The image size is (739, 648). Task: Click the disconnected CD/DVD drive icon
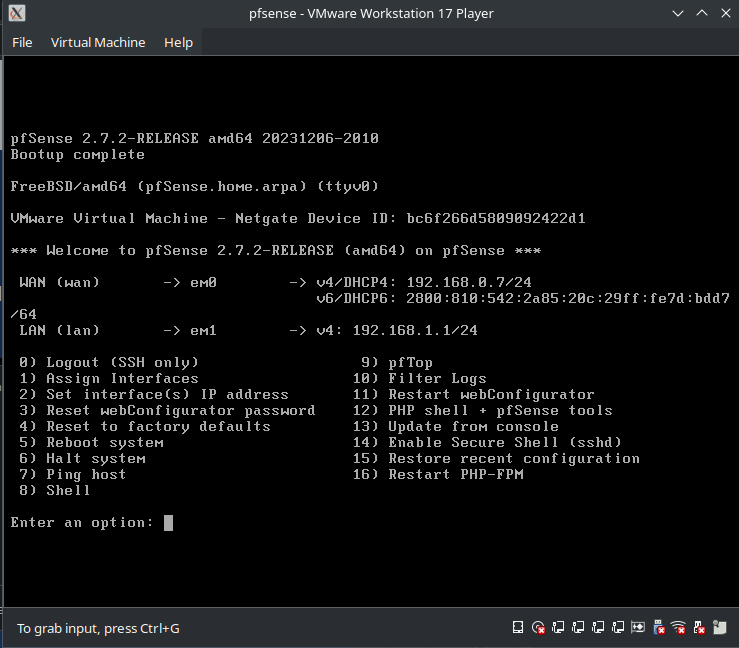click(x=538, y=628)
